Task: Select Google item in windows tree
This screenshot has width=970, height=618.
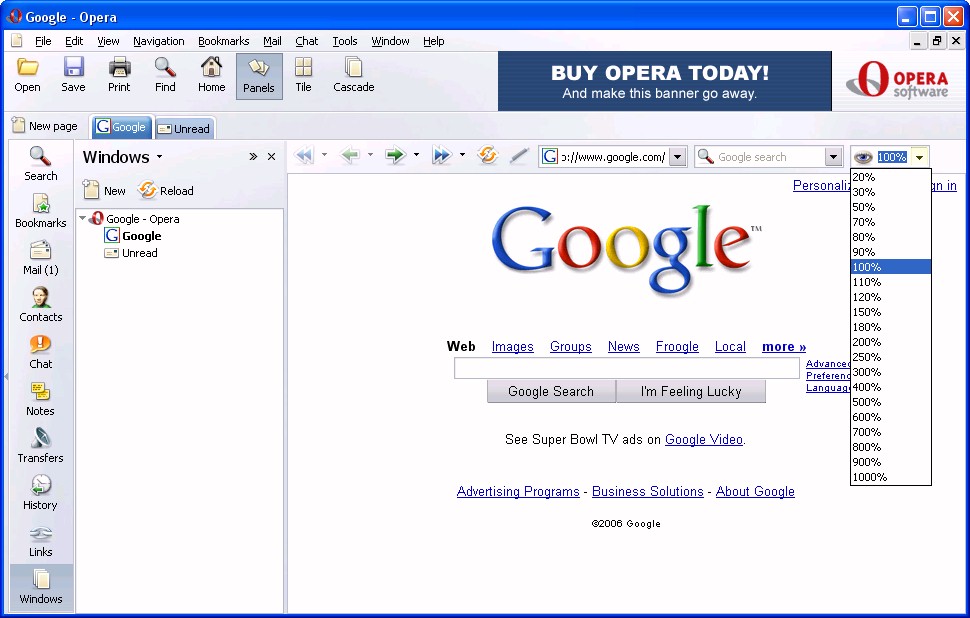Action: point(133,236)
